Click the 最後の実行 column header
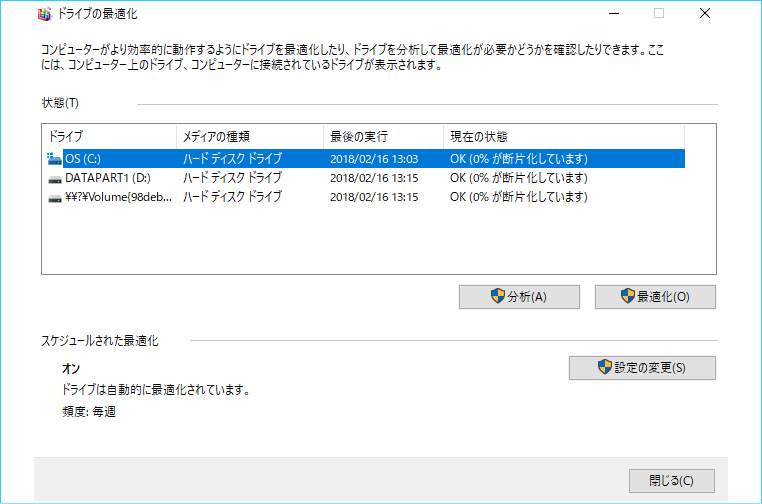The width and height of the screenshot is (762, 504). pyautogui.click(x=382, y=136)
